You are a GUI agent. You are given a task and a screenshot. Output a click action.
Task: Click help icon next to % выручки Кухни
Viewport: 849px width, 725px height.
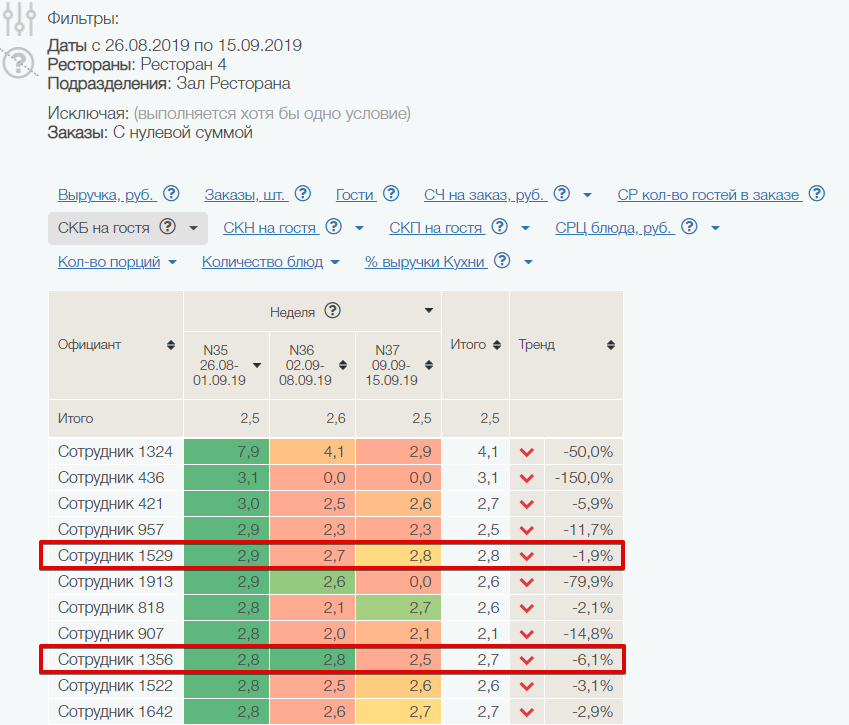pos(502,262)
